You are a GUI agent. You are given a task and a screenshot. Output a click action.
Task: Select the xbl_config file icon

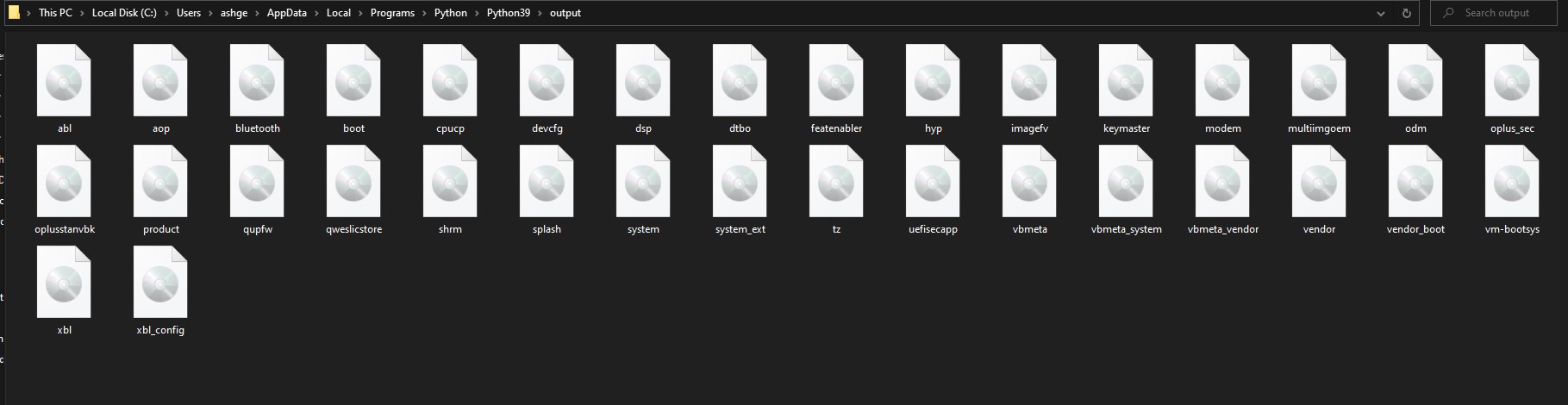[x=160, y=283]
